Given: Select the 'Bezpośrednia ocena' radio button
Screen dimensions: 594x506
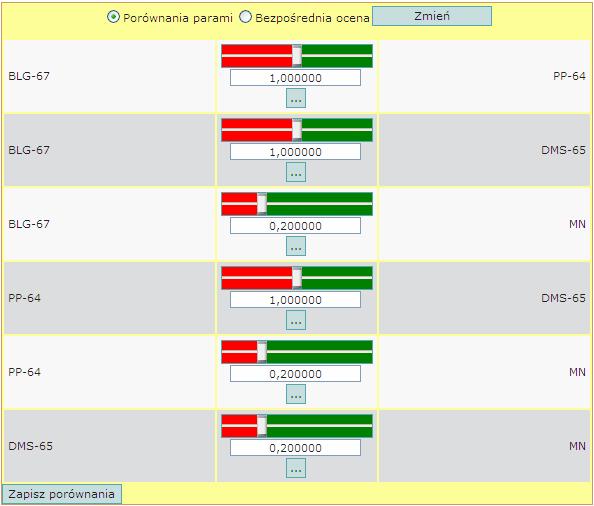Looking at the screenshot, I should click(245, 17).
